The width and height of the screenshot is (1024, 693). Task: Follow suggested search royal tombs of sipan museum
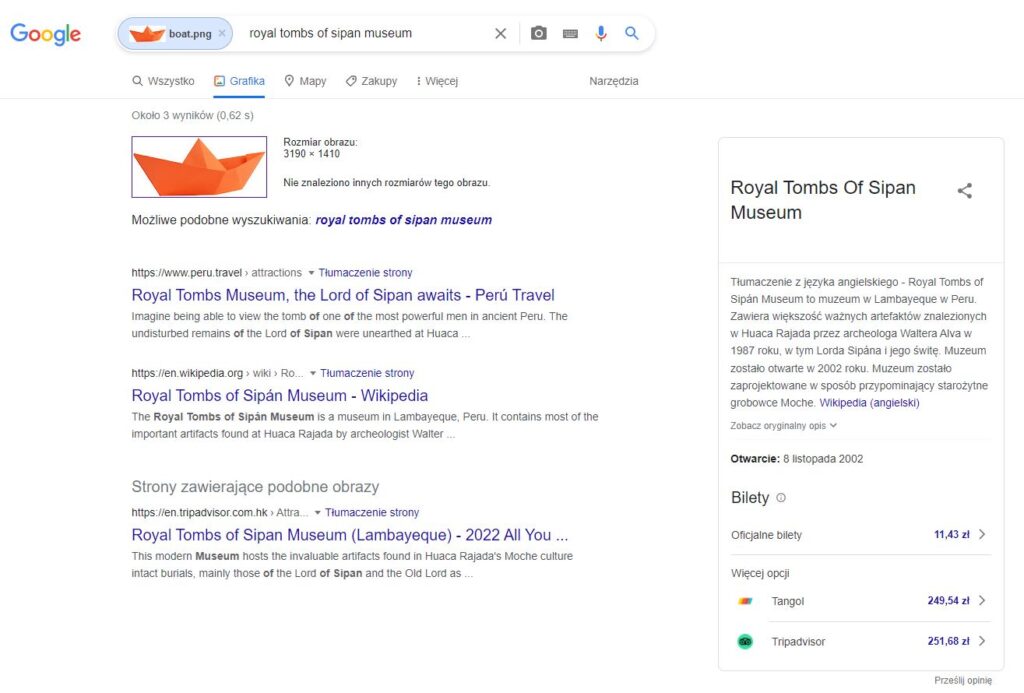(404, 220)
